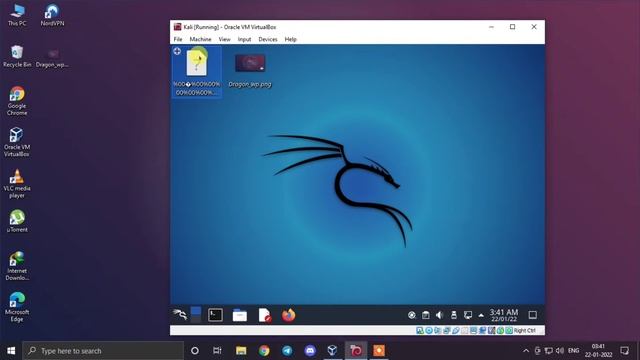Open File Explorer from the Windows taskbar

pyautogui.click(x=241, y=351)
